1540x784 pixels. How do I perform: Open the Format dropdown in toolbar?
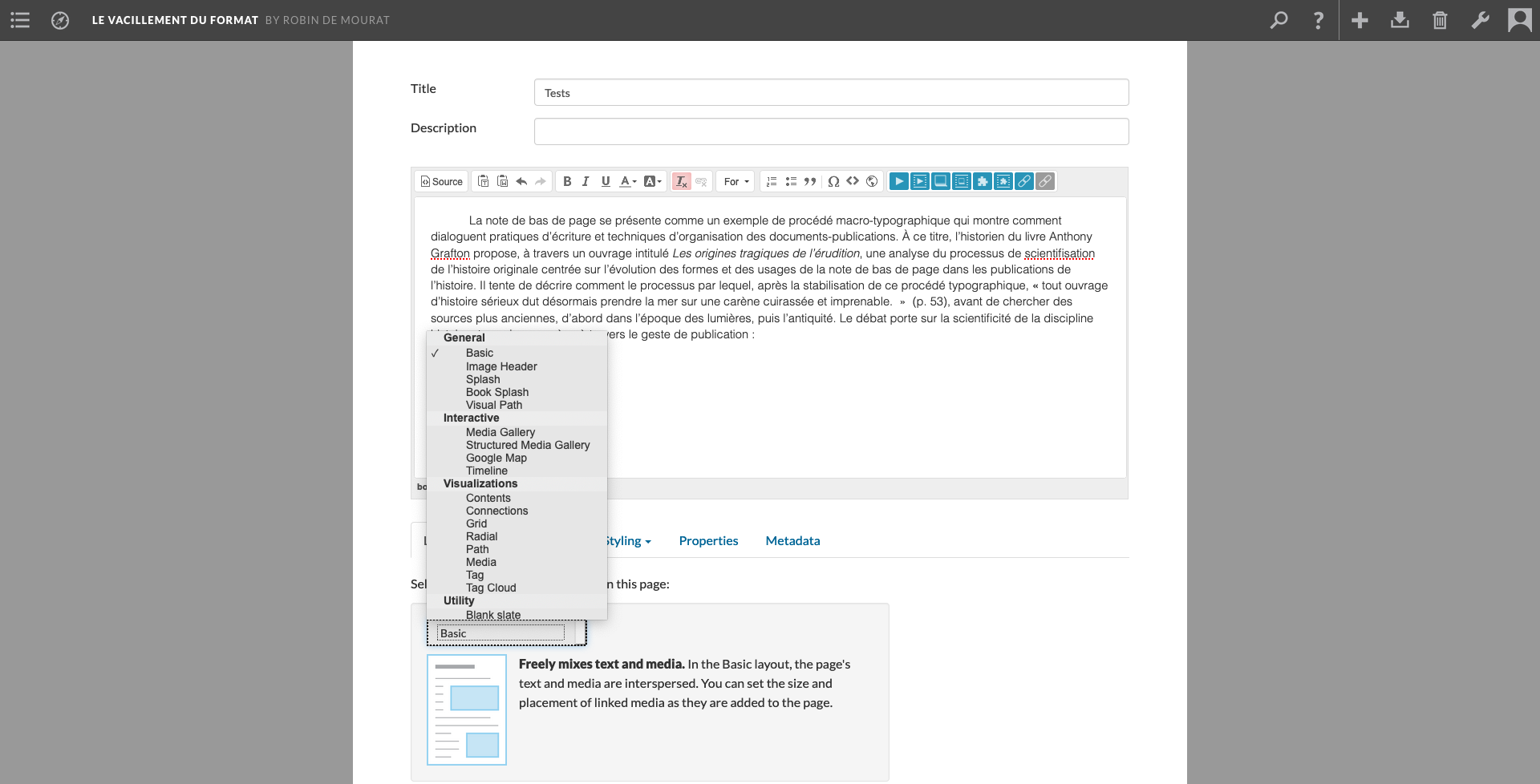(x=736, y=182)
